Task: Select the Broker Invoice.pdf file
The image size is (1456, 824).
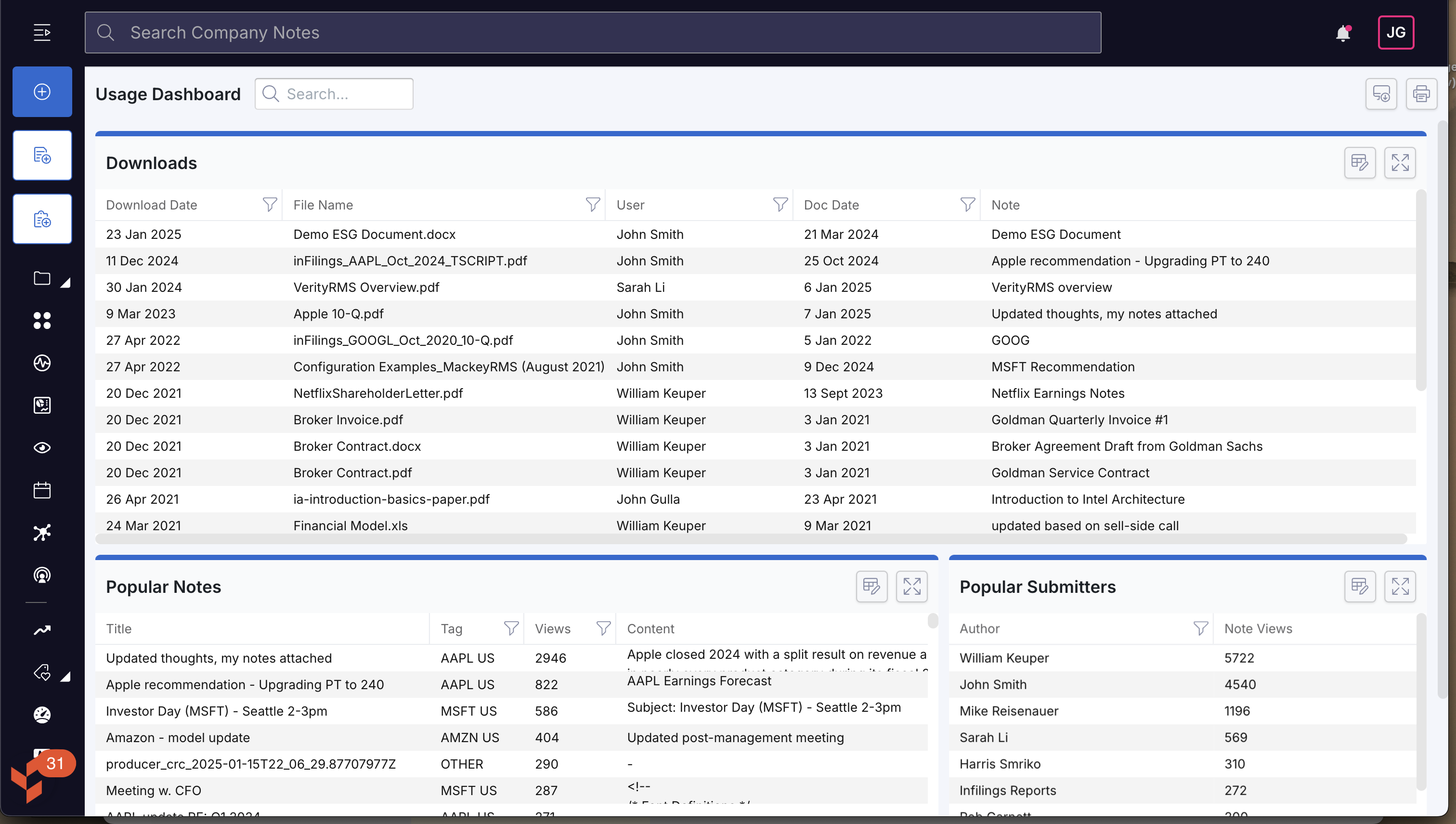Action: pyautogui.click(x=348, y=420)
